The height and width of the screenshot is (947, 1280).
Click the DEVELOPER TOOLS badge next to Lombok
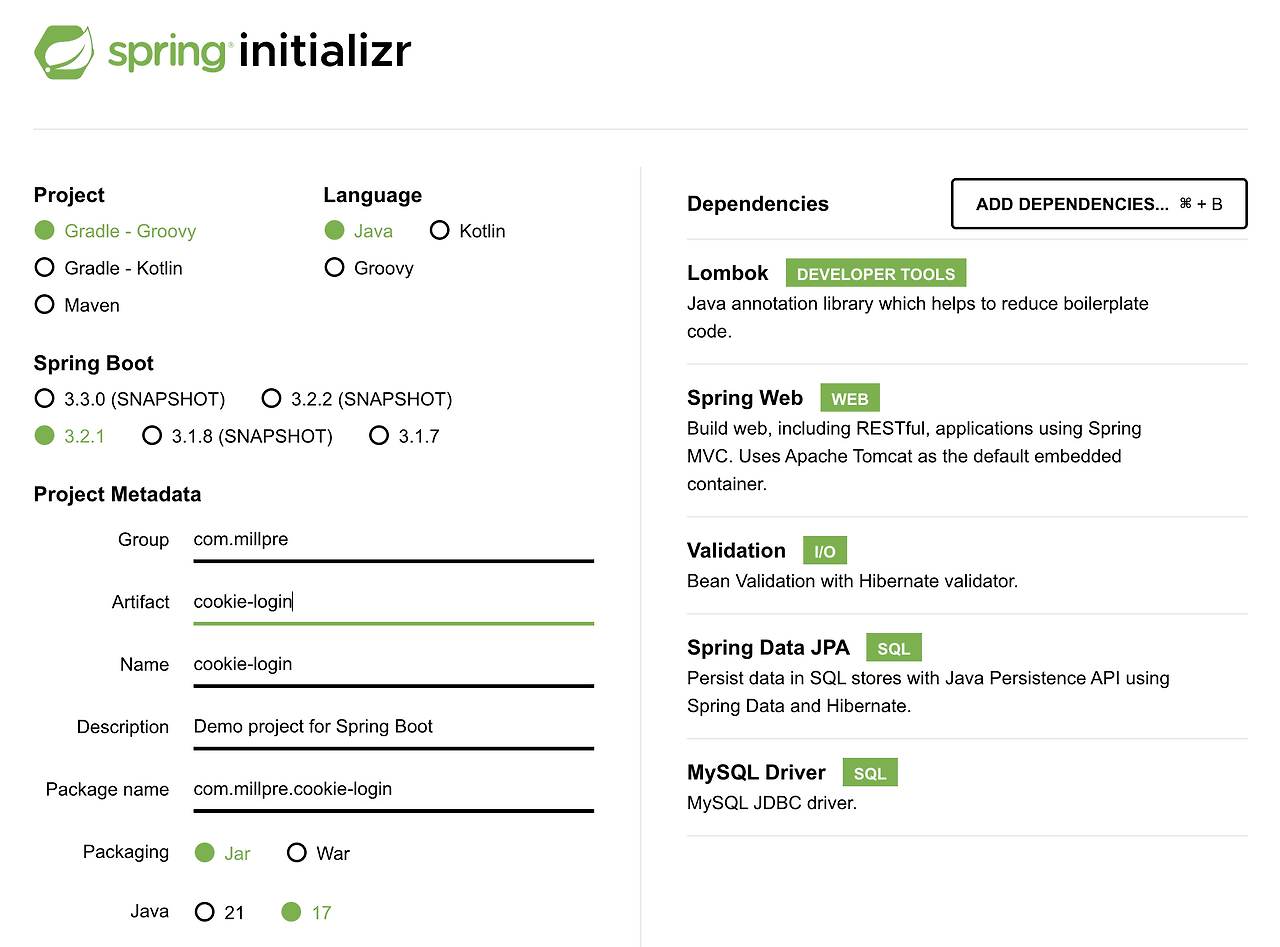coord(876,273)
